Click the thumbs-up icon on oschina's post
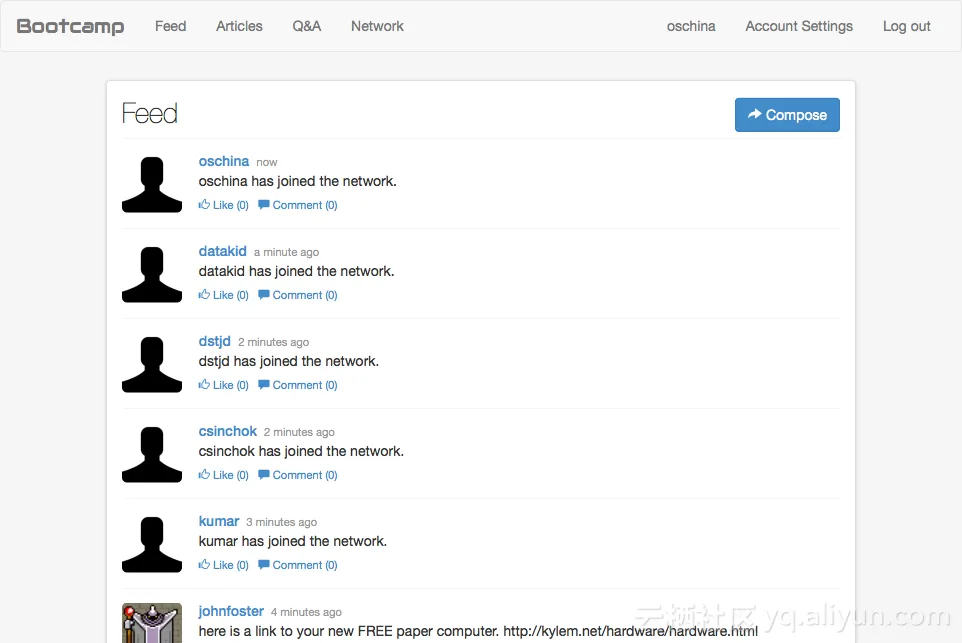 click(204, 205)
